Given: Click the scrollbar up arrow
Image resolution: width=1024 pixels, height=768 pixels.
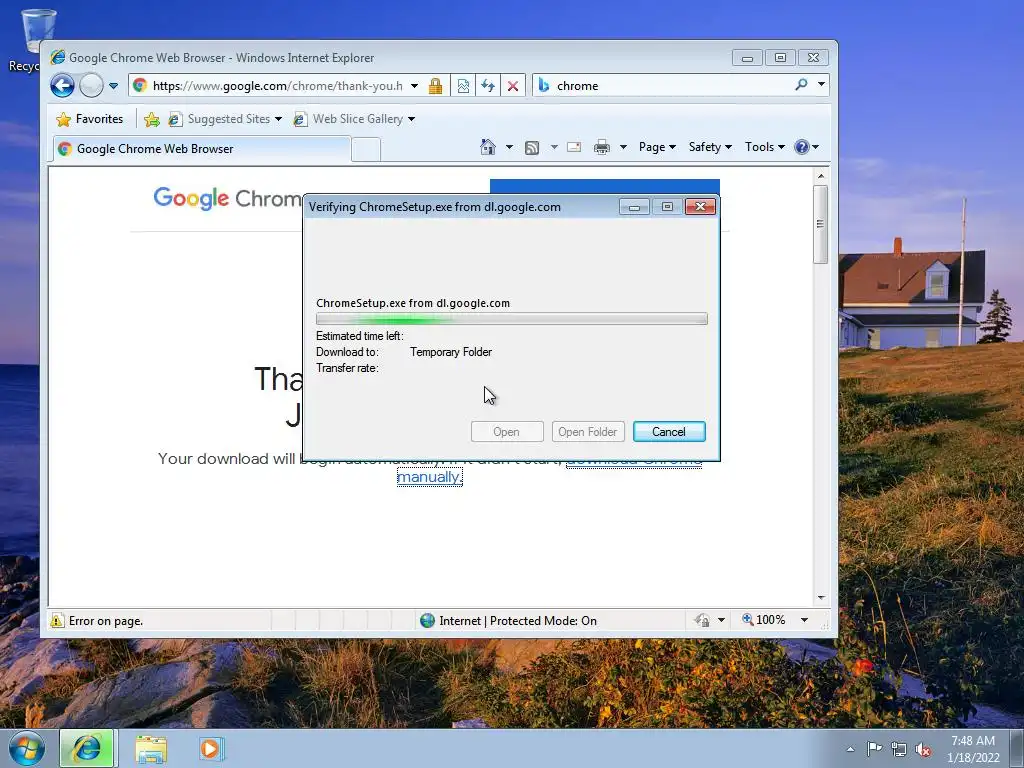Looking at the screenshot, I should click(821, 176).
